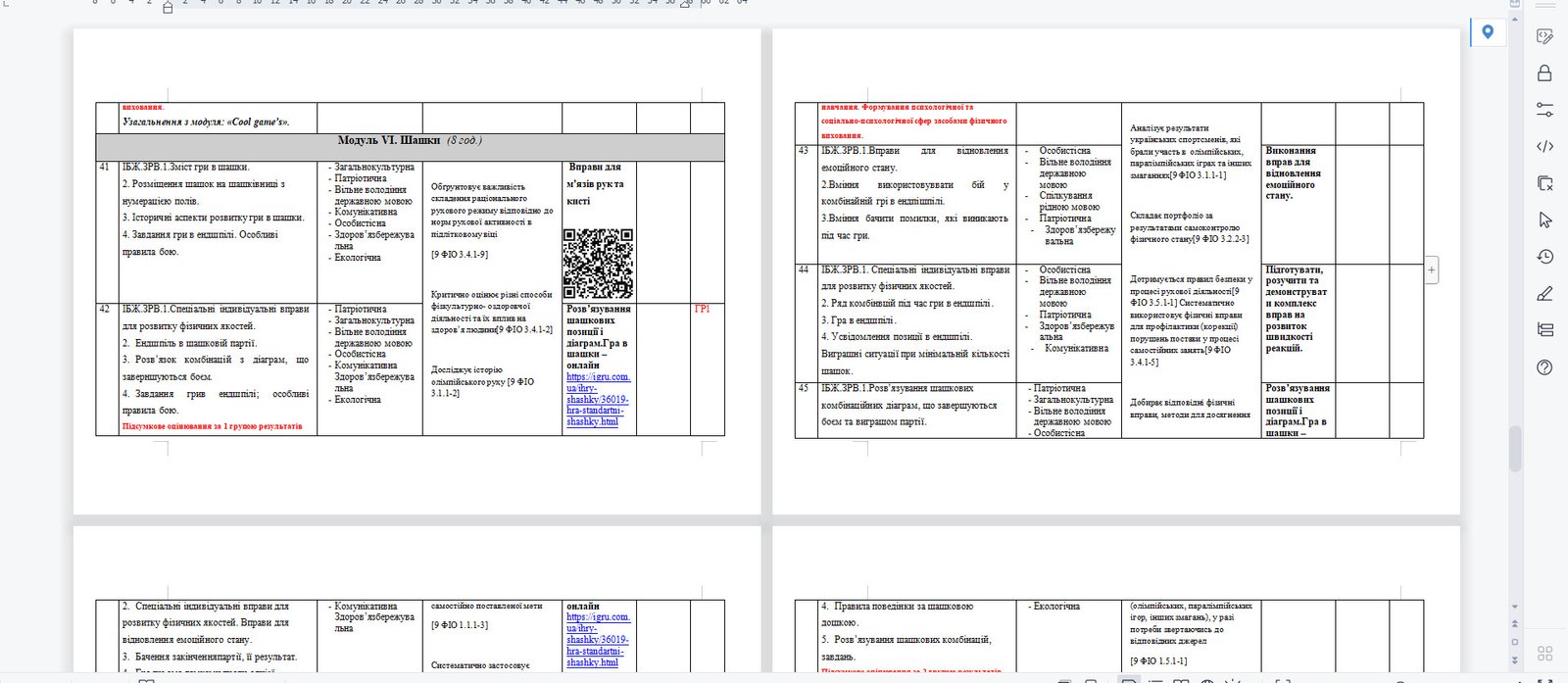Open the sliders settings icon in sidebar
Viewport: 1568px width, 683px height.
(1544, 110)
